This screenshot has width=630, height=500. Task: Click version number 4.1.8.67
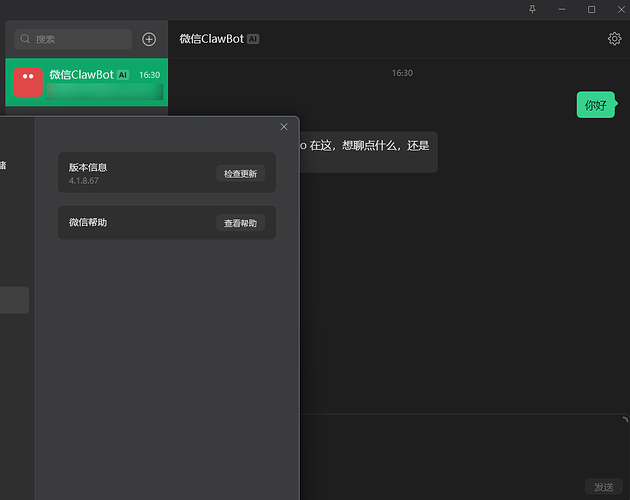point(84,180)
